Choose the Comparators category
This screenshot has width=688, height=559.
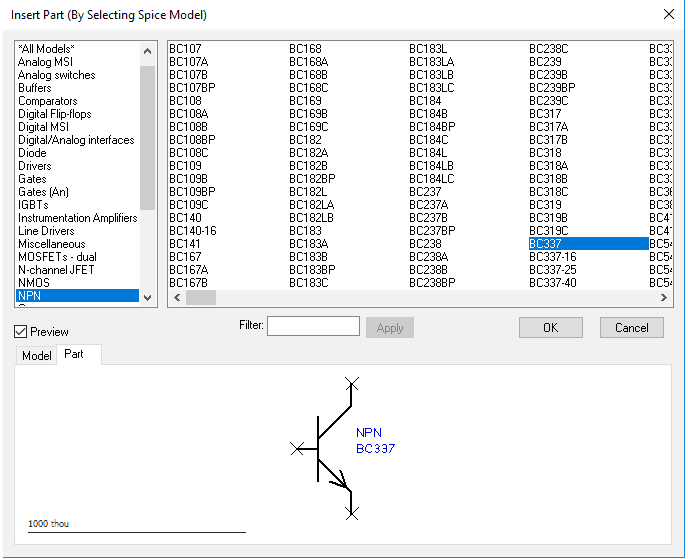click(47, 101)
